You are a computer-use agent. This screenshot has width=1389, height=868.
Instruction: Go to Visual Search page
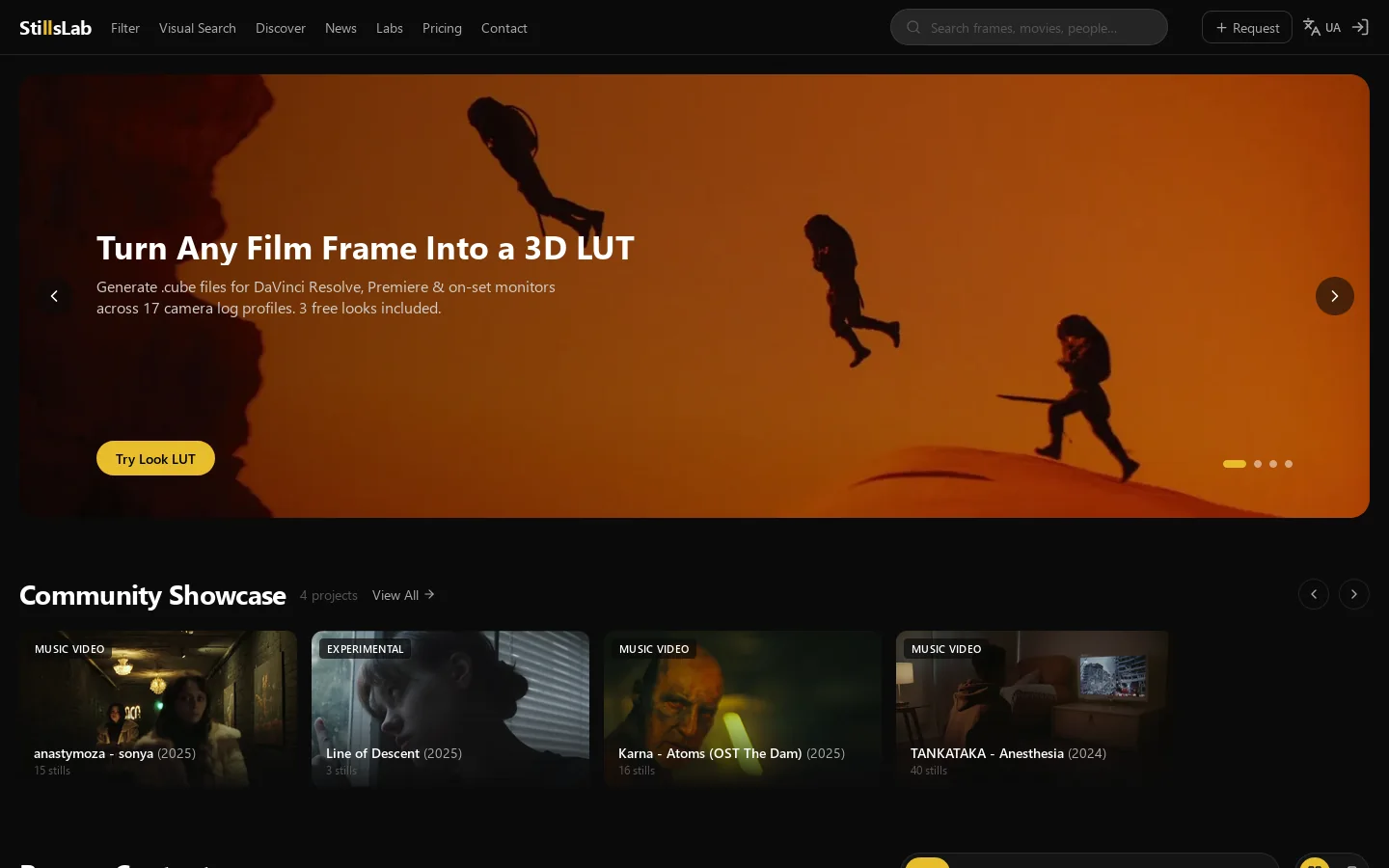click(198, 28)
